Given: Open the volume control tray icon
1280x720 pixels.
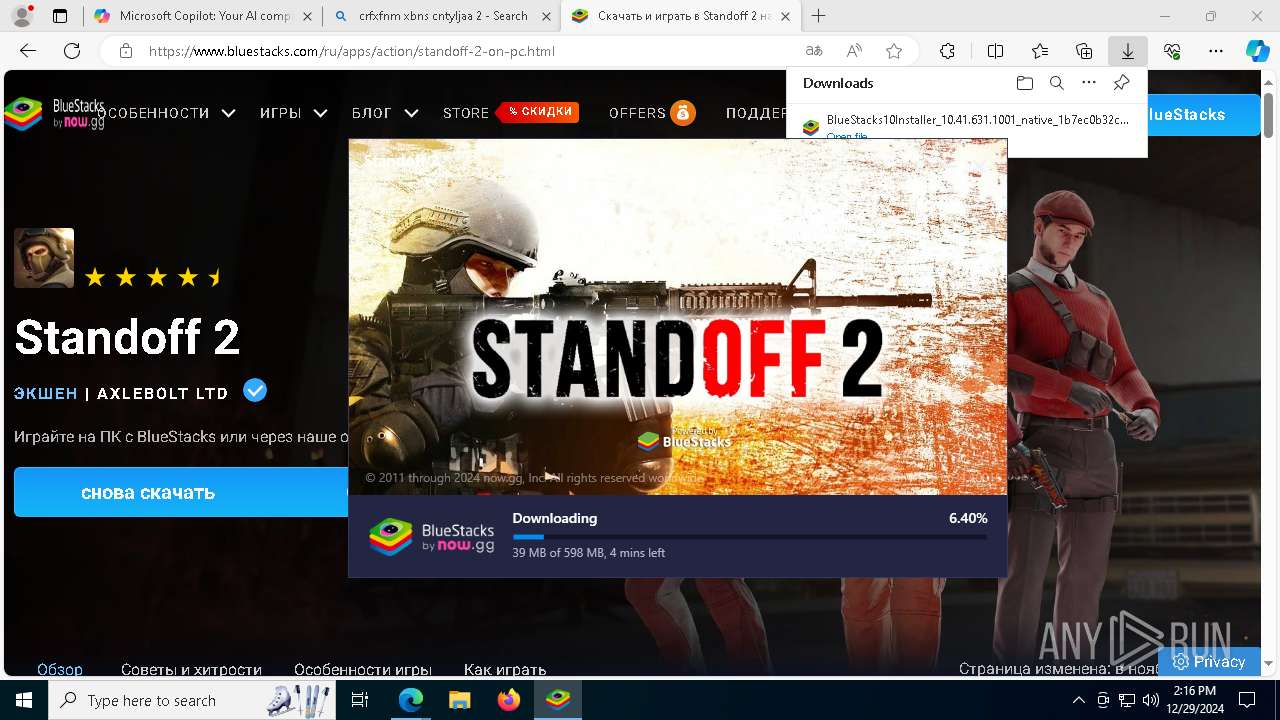Looking at the screenshot, I should pos(1151,700).
